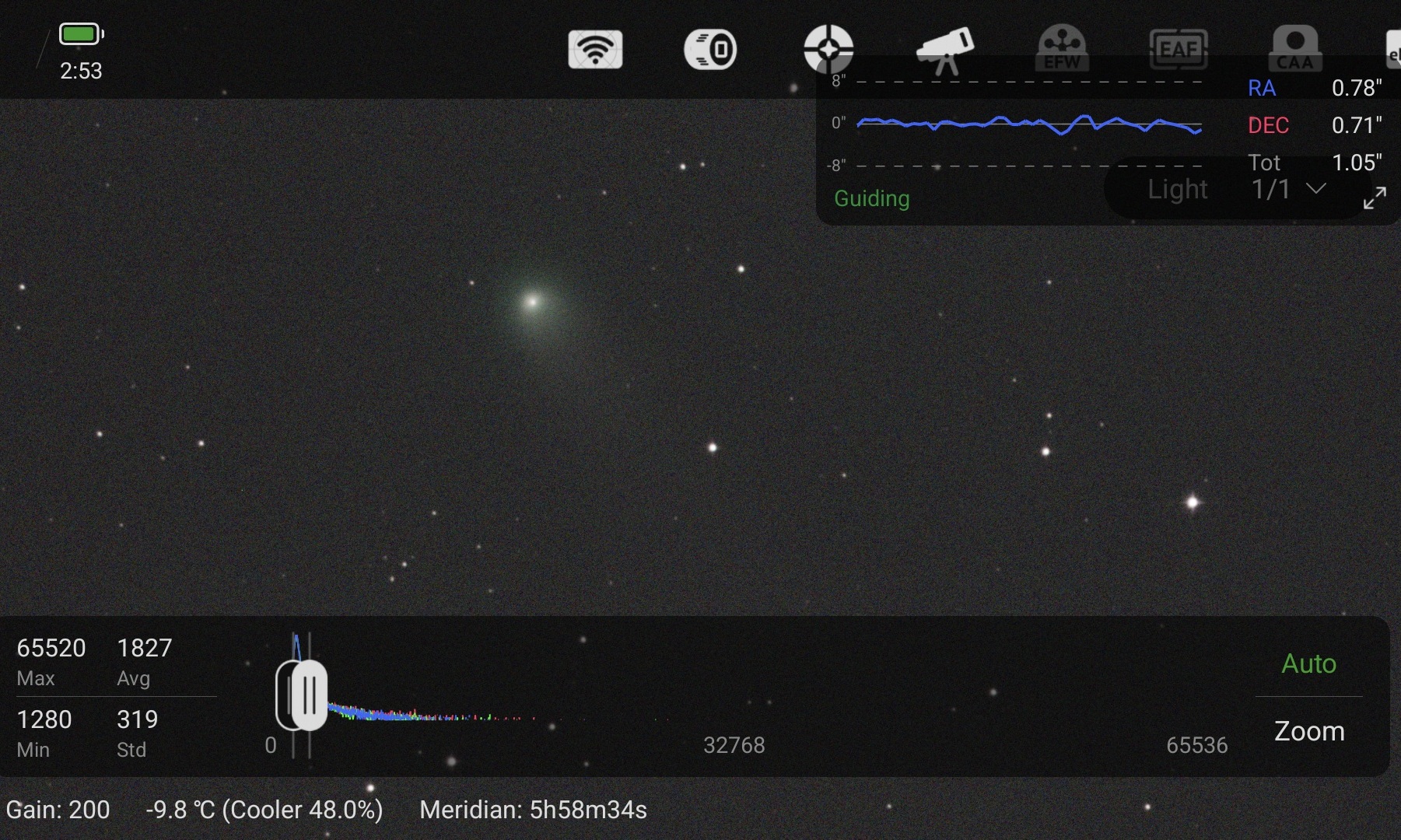
Task: Click the comet in the preview image
Action: [532, 302]
